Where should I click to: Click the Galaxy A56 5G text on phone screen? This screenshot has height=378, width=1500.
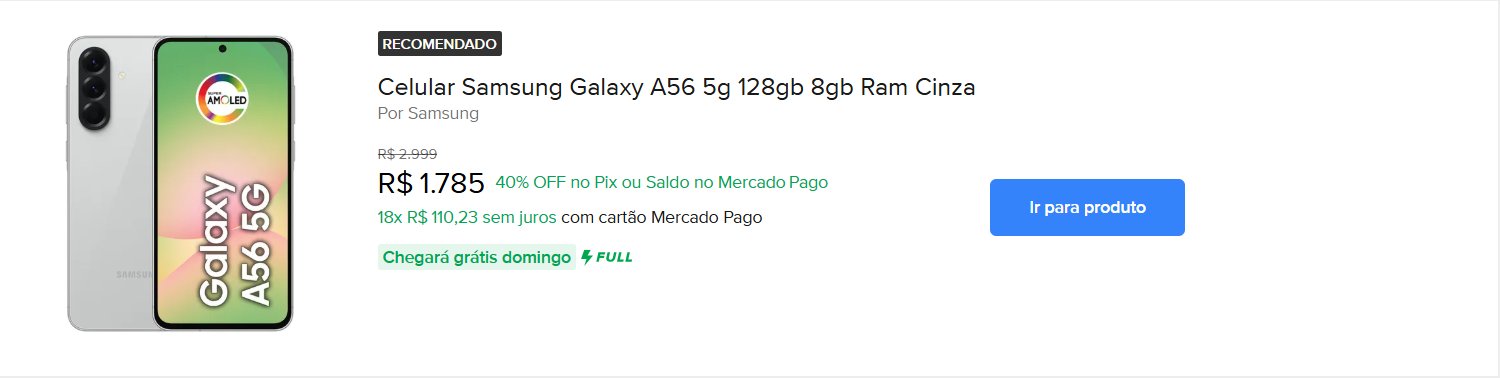[235, 239]
